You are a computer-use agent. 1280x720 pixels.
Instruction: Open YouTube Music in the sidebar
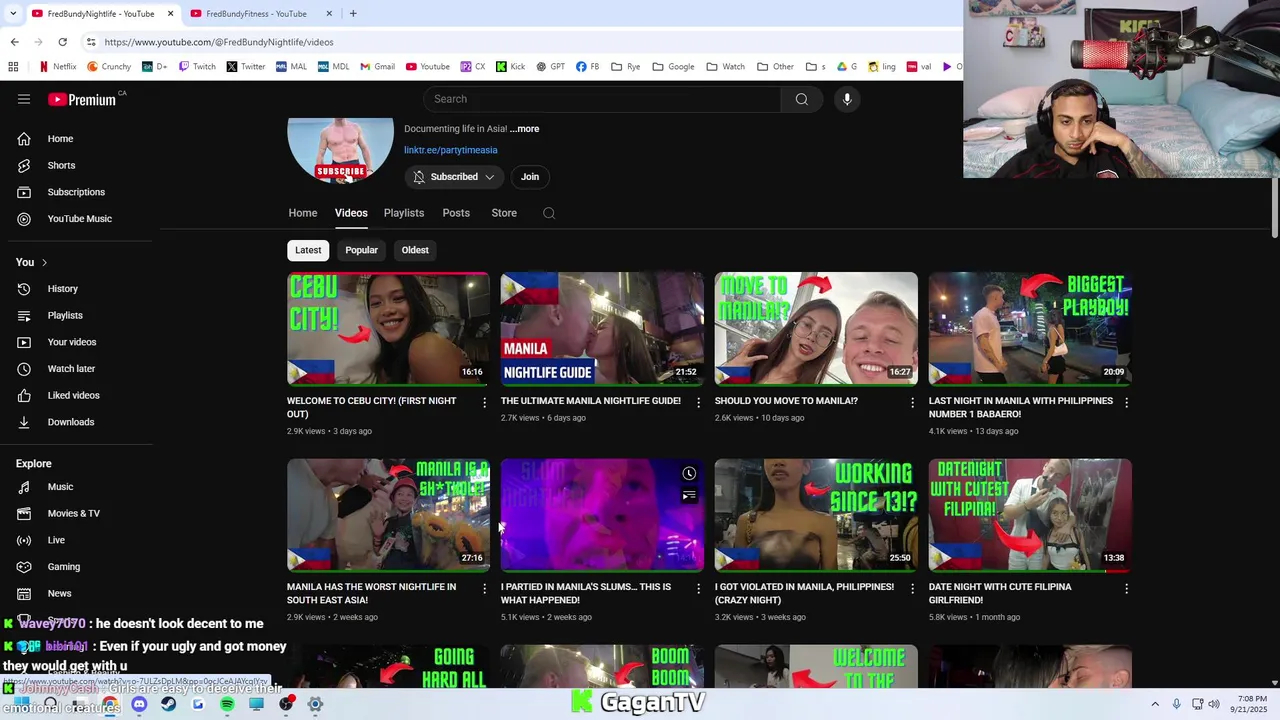pyautogui.click(x=78, y=219)
